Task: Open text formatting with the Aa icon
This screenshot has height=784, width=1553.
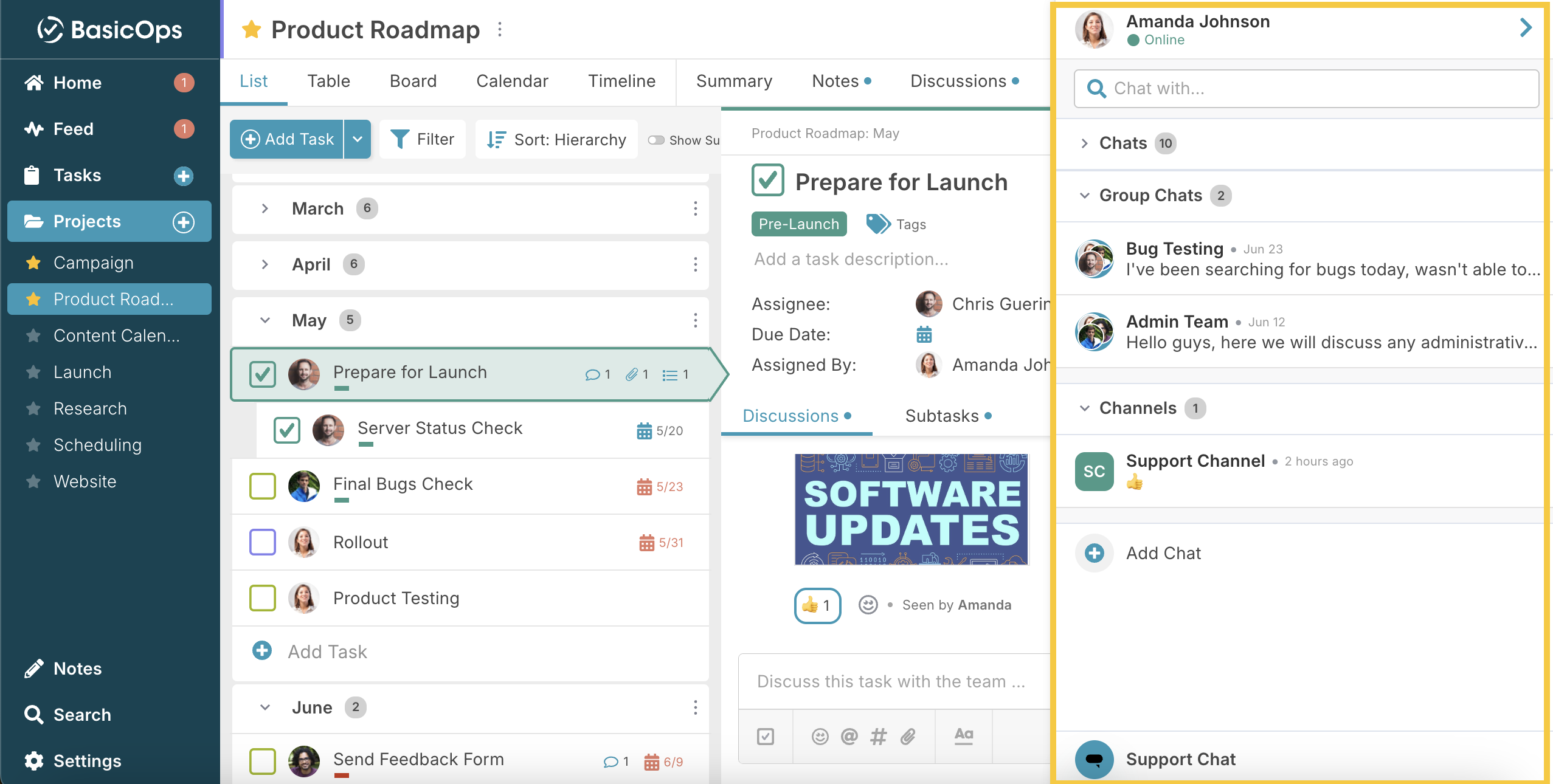Action: pos(963,737)
